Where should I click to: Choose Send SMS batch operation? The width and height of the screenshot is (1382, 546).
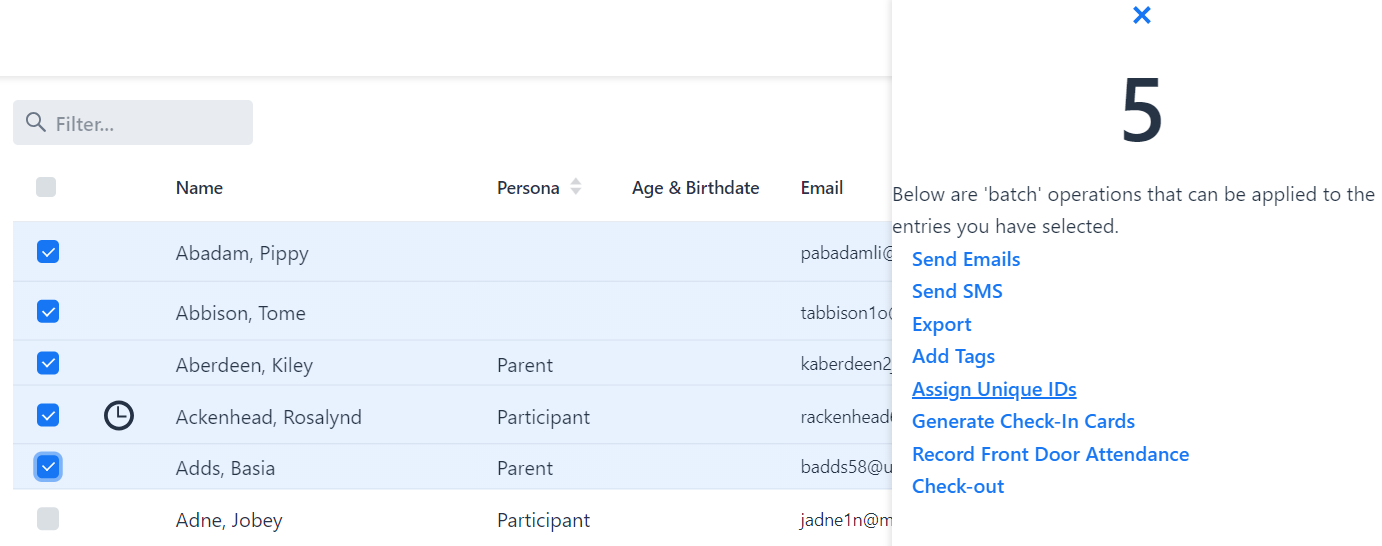(x=956, y=291)
